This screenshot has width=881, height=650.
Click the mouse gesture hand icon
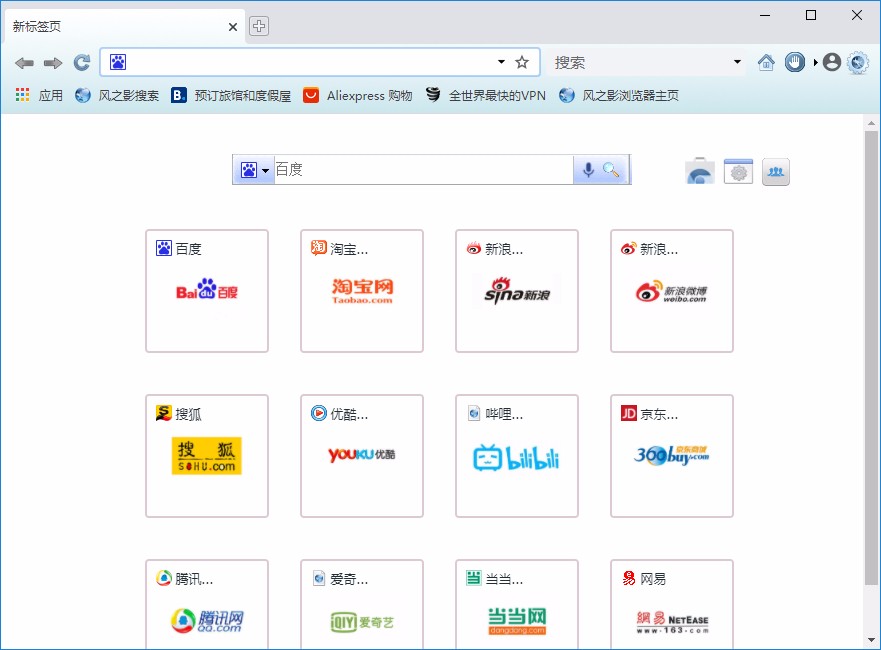(794, 61)
